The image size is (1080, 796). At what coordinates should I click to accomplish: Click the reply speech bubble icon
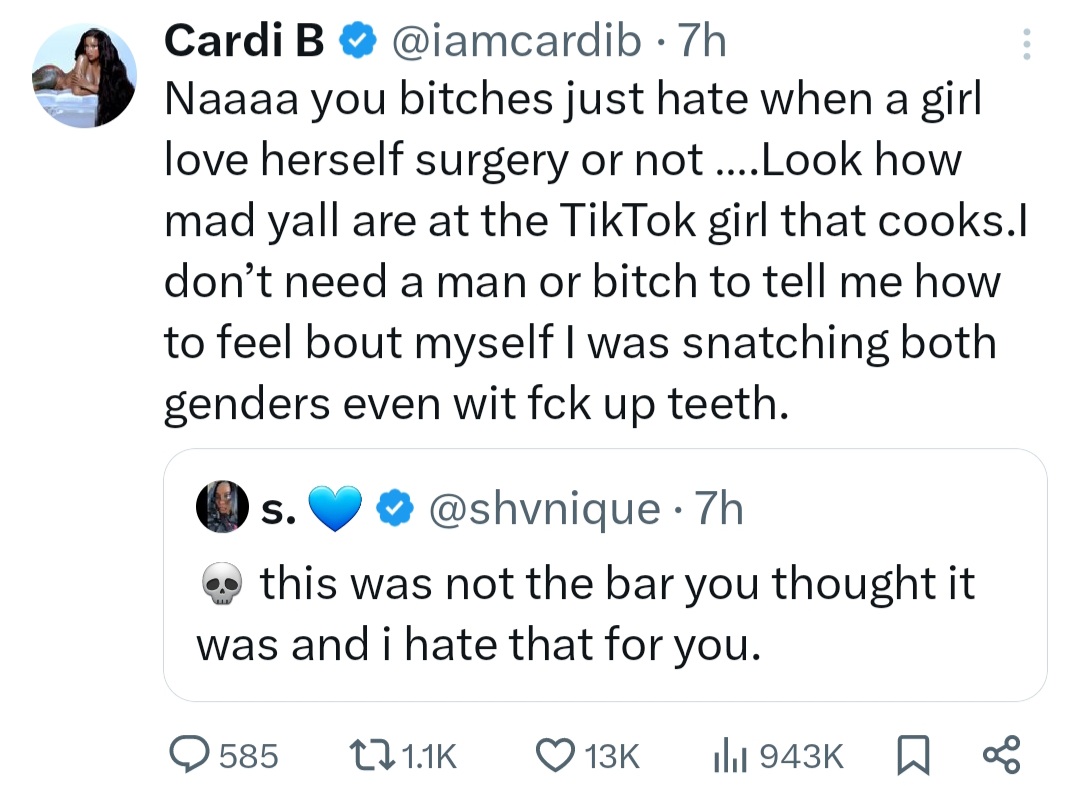tap(188, 755)
